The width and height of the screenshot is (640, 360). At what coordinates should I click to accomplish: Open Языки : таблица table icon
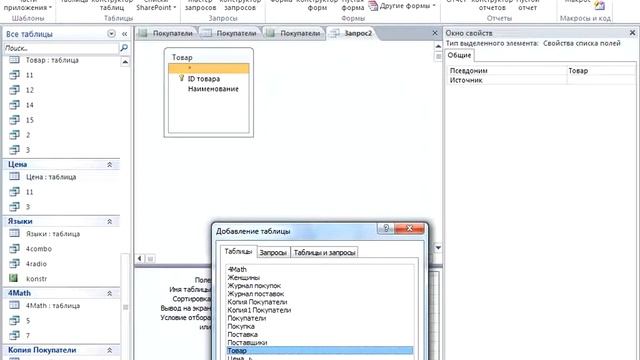[x=14, y=233]
